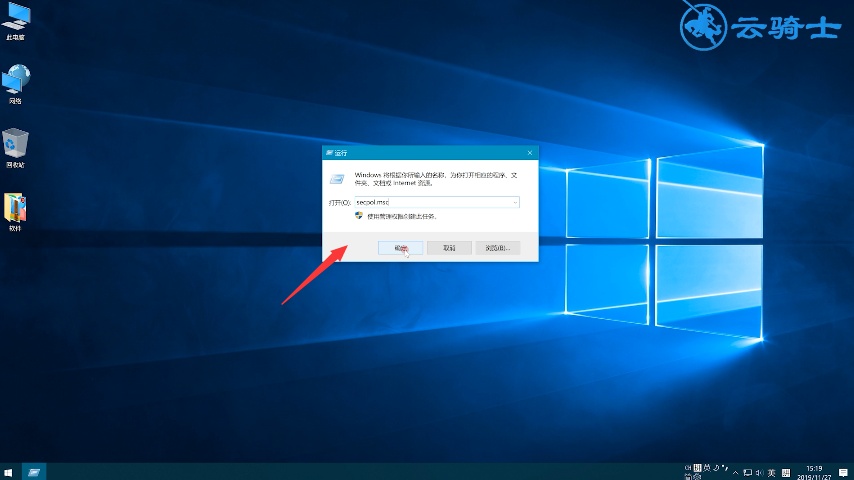Screen dimensions: 854x480
Task: Select the Network desktop icon
Action: (x=16, y=84)
